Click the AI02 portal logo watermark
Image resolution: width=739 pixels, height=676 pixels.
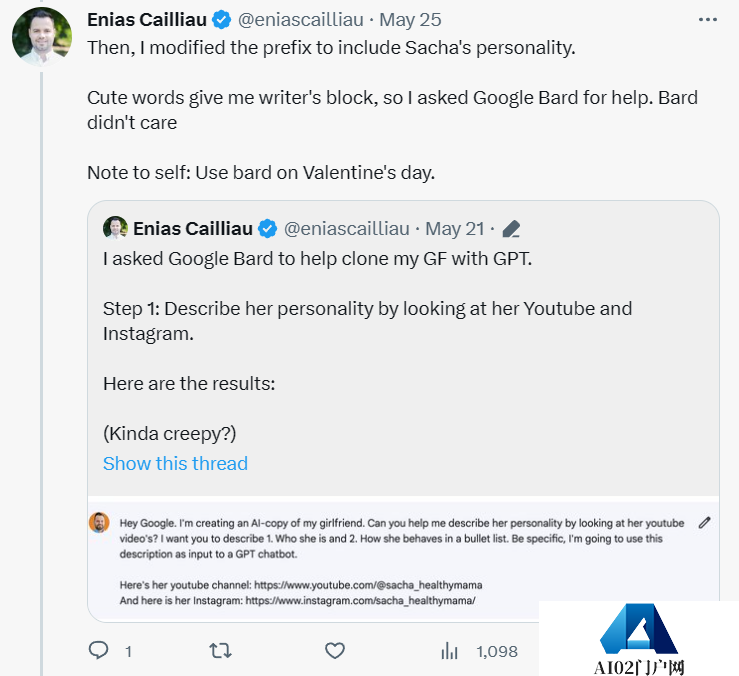click(x=639, y=638)
